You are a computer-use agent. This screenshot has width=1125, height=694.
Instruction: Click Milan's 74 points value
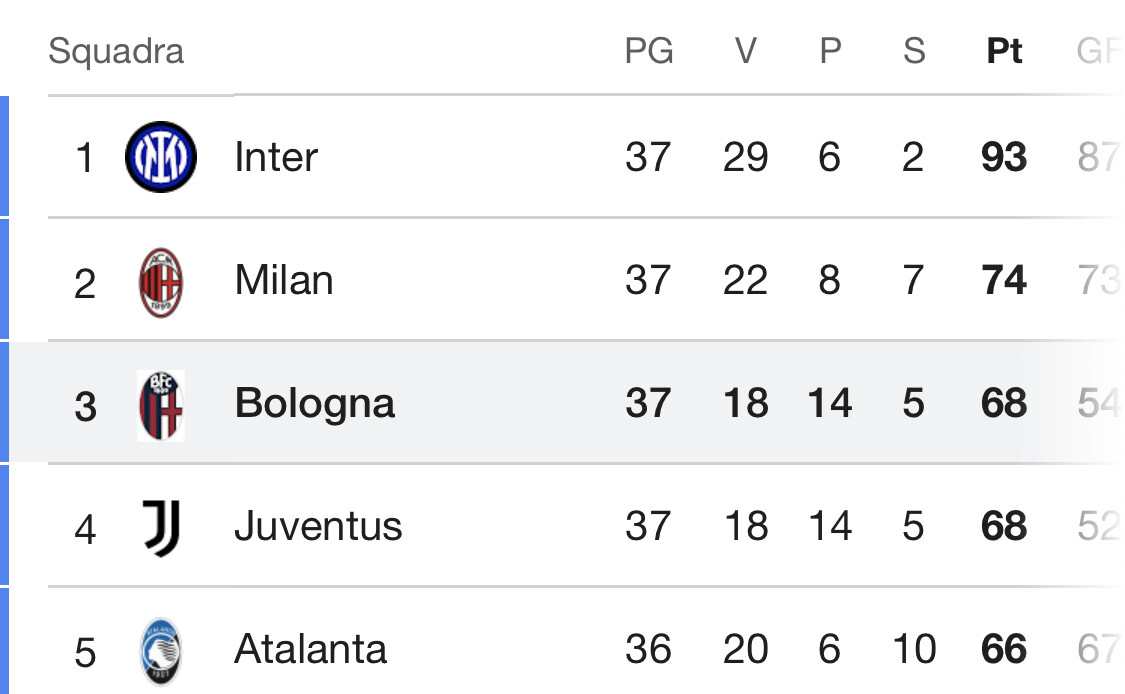(x=1004, y=280)
